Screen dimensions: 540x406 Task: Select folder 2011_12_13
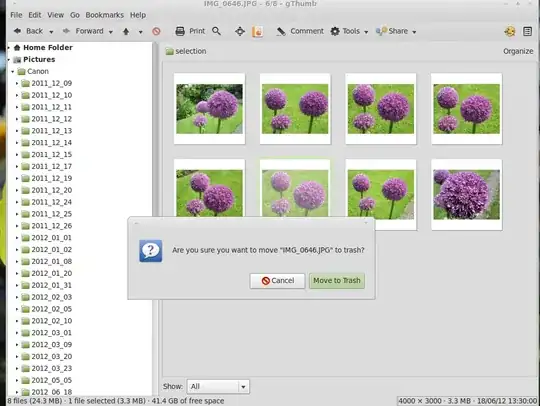click(x=52, y=131)
